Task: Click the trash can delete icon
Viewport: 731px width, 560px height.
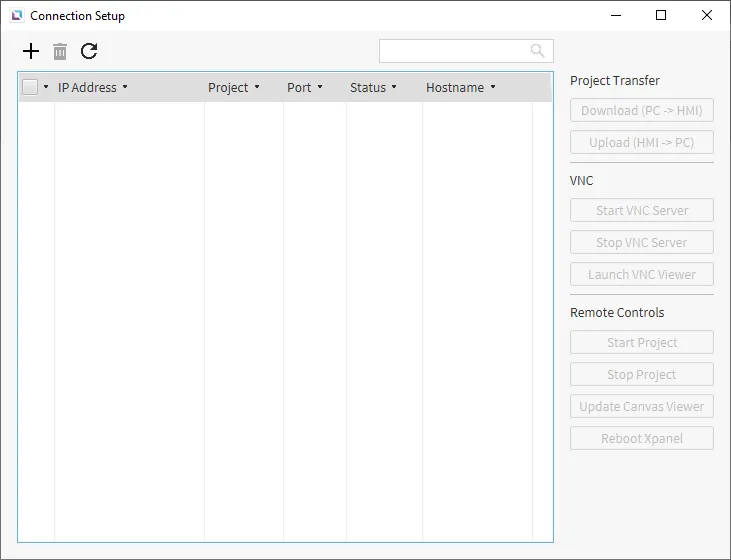Action: tap(60, 51)
